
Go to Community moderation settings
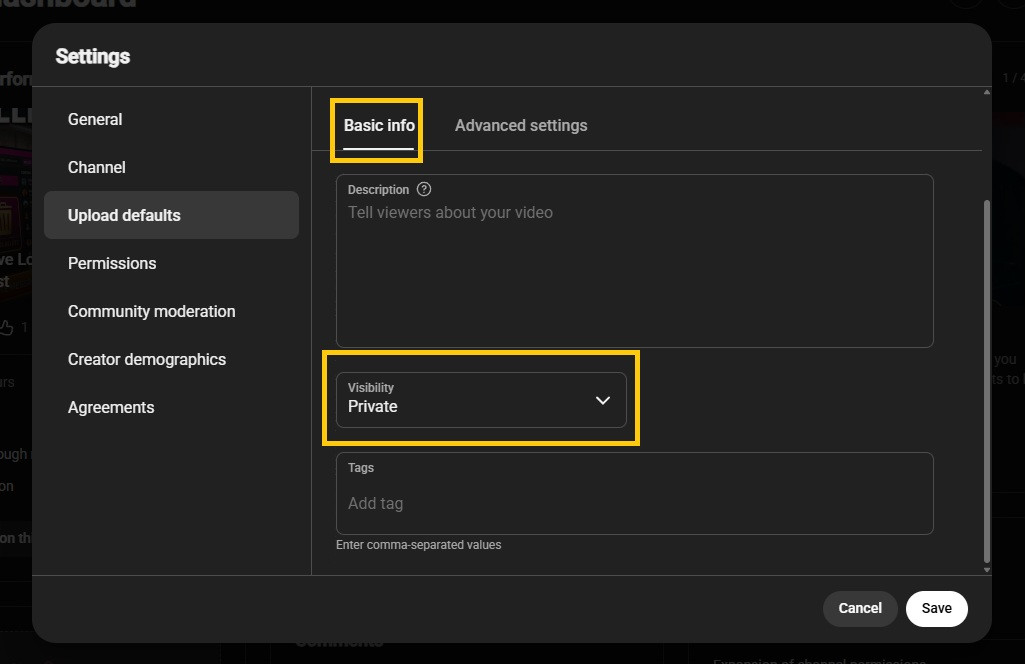171,311
